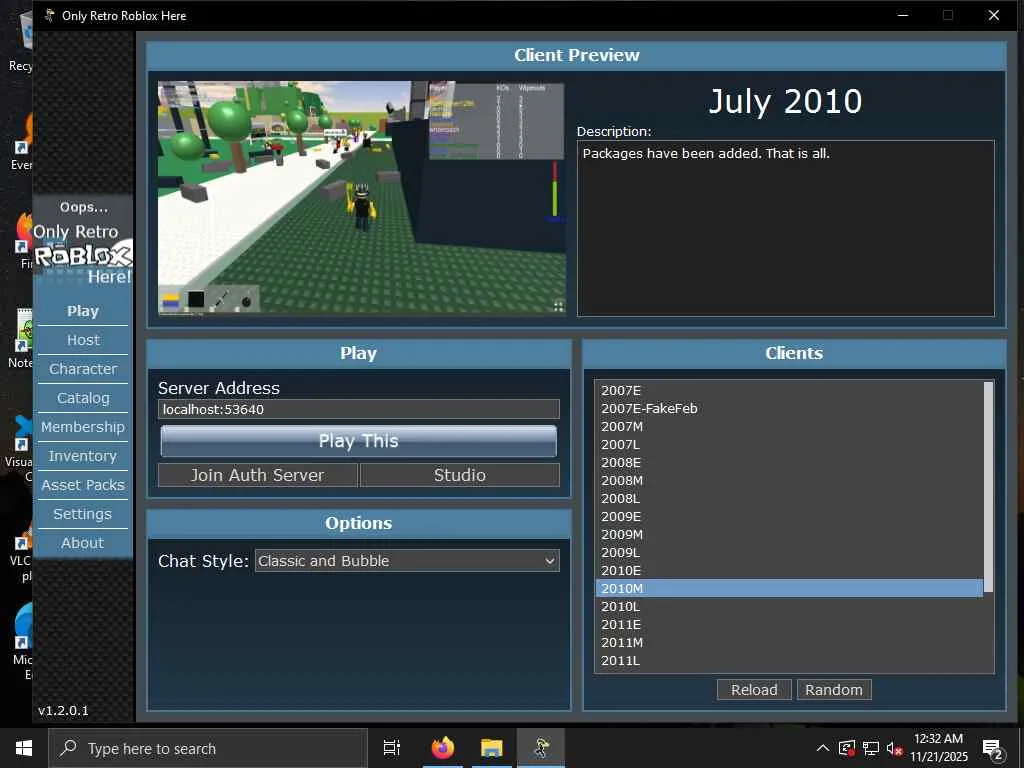Select client 2010L
1024x768 pixels.
[789, 607]
